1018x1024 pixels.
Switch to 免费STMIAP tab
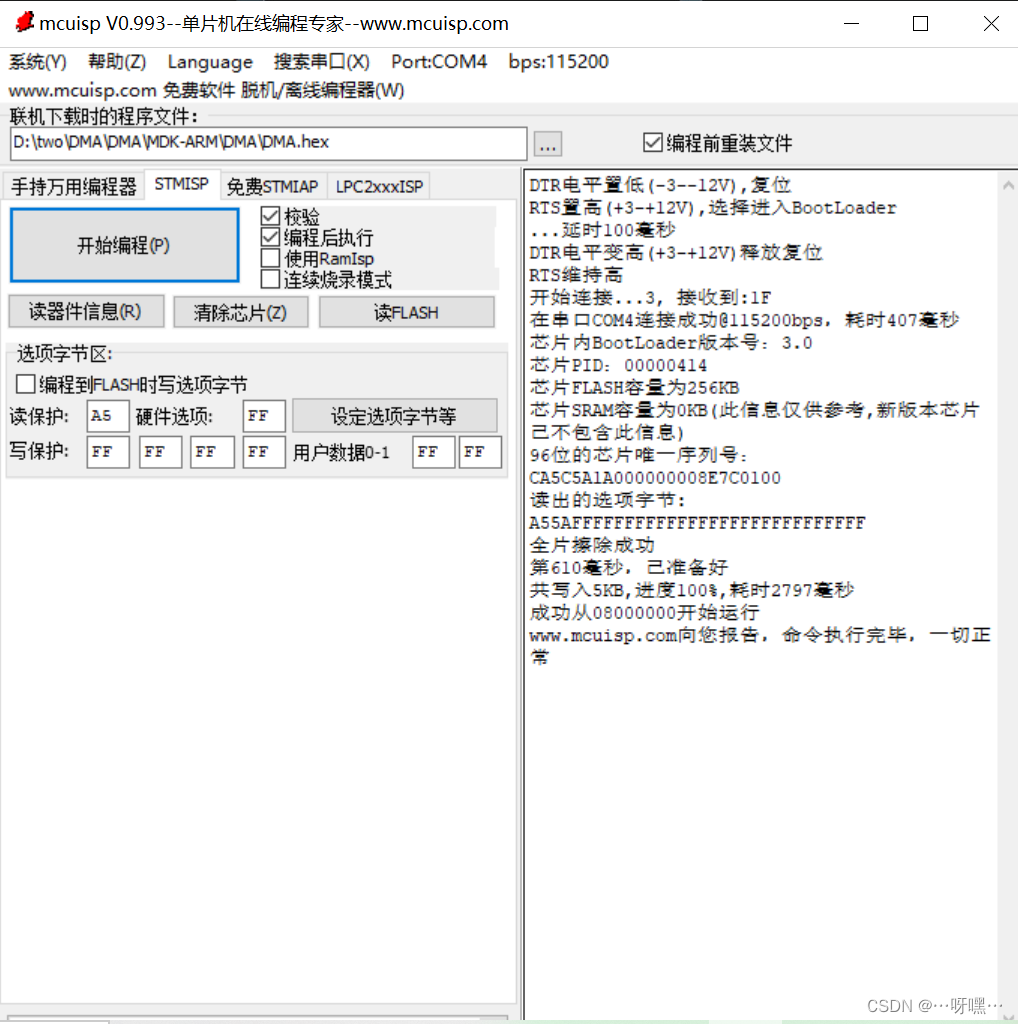pos(272,187)
